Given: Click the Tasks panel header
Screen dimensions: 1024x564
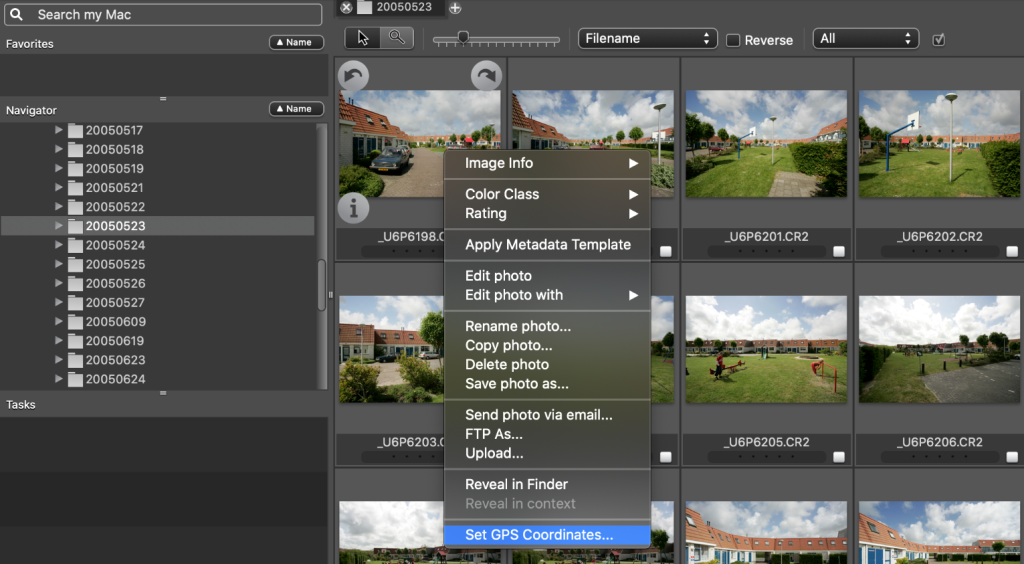Looking at the screenshot, I should point(20,405).
